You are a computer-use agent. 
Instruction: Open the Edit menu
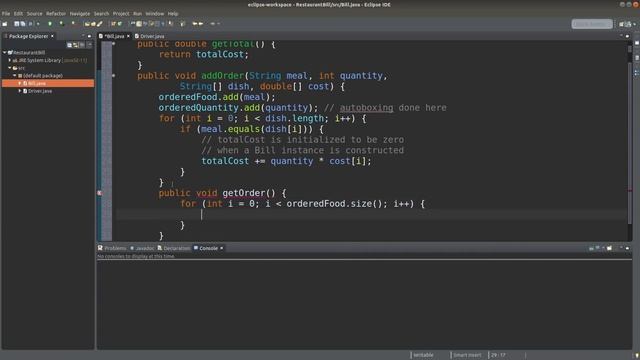[18, 13]
